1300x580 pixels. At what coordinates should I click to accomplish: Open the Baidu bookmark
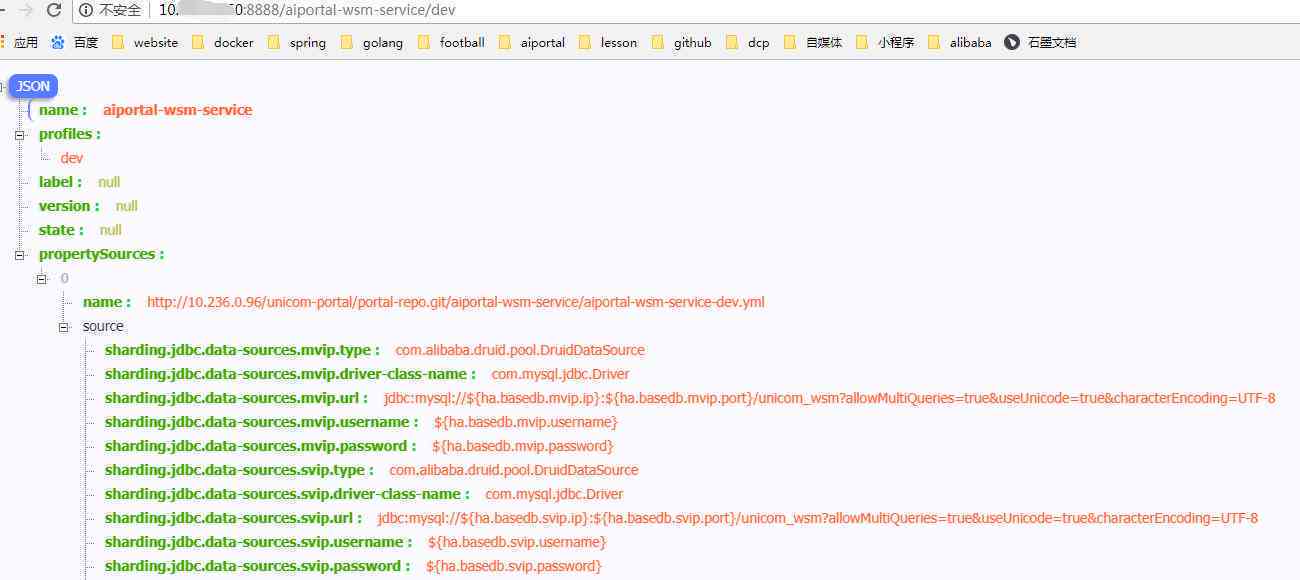click(x=75, y=42)
